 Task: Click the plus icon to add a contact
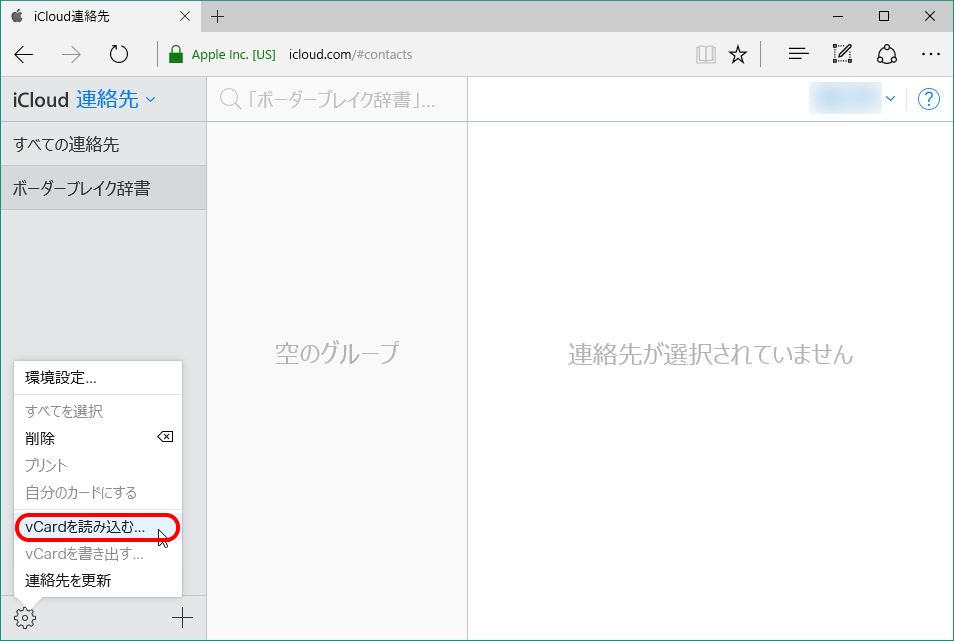[182, 618]
